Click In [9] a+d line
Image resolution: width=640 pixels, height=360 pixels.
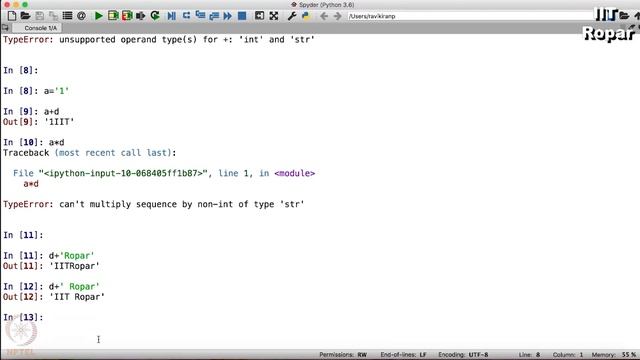31,111
